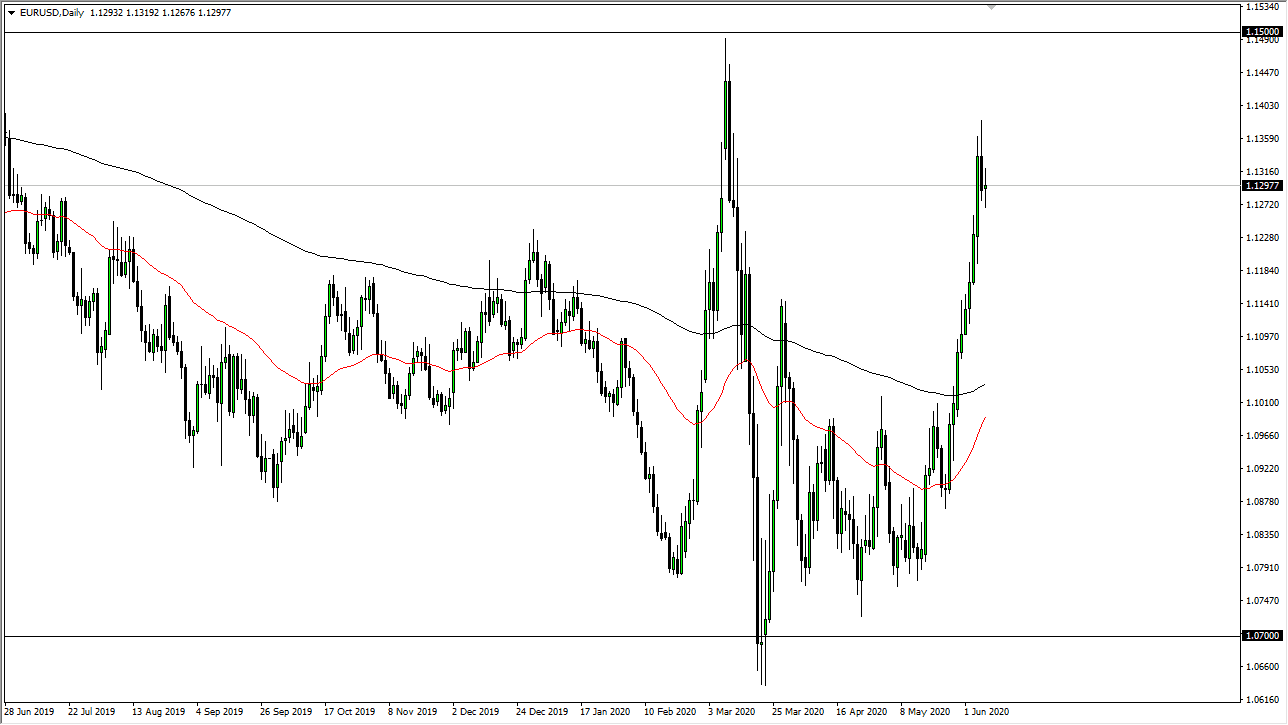
Task: Click the gray chart shift triangle marker
Action: tap(992, 7)
